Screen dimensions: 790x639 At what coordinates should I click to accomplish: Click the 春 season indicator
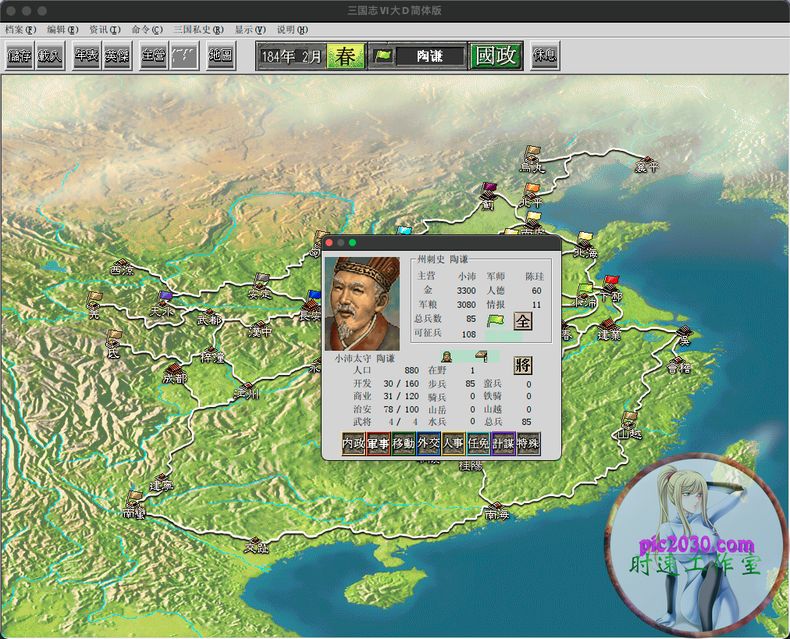tap(346, 56)
